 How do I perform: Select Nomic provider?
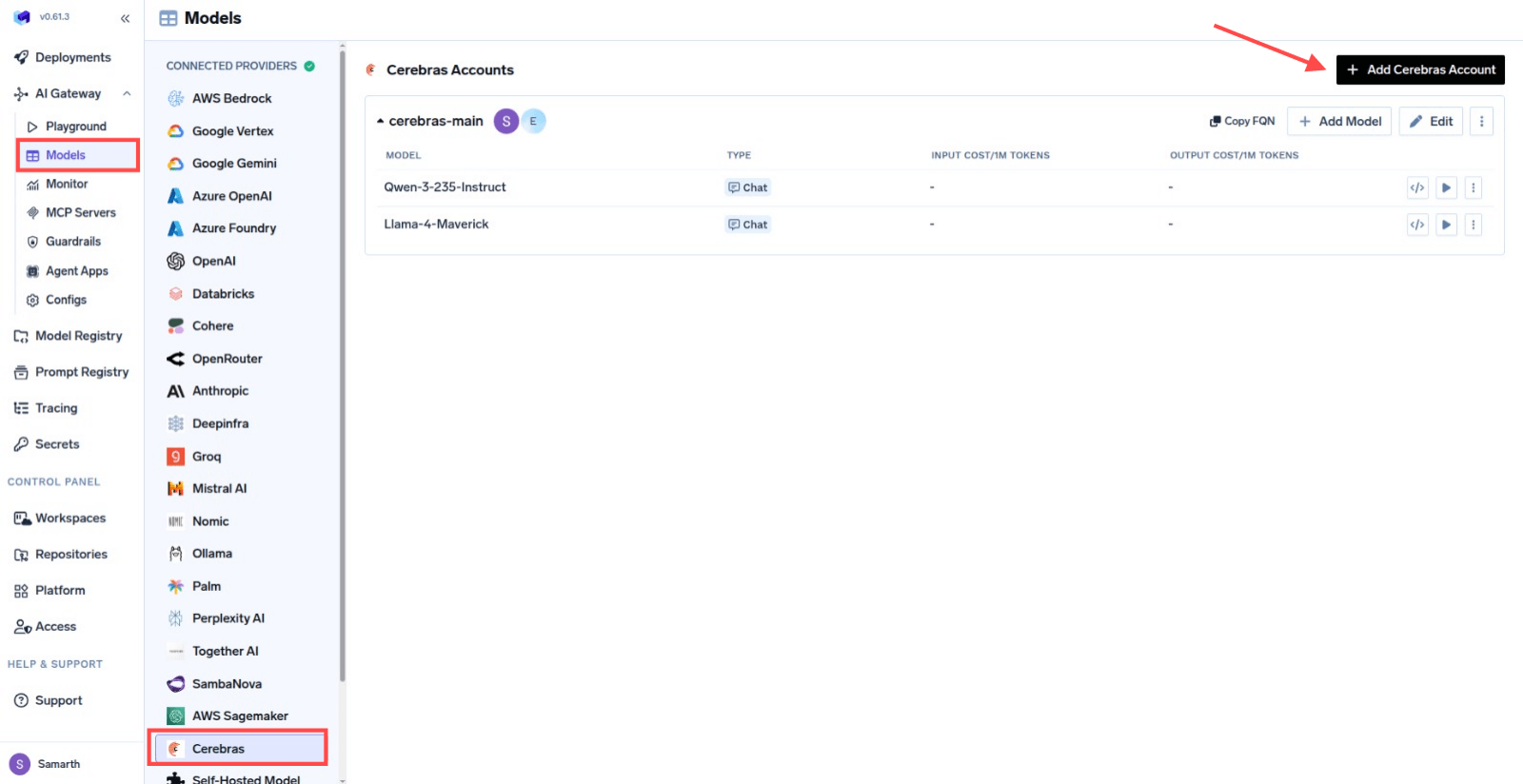pyautogui.click(x=198, y=521)
